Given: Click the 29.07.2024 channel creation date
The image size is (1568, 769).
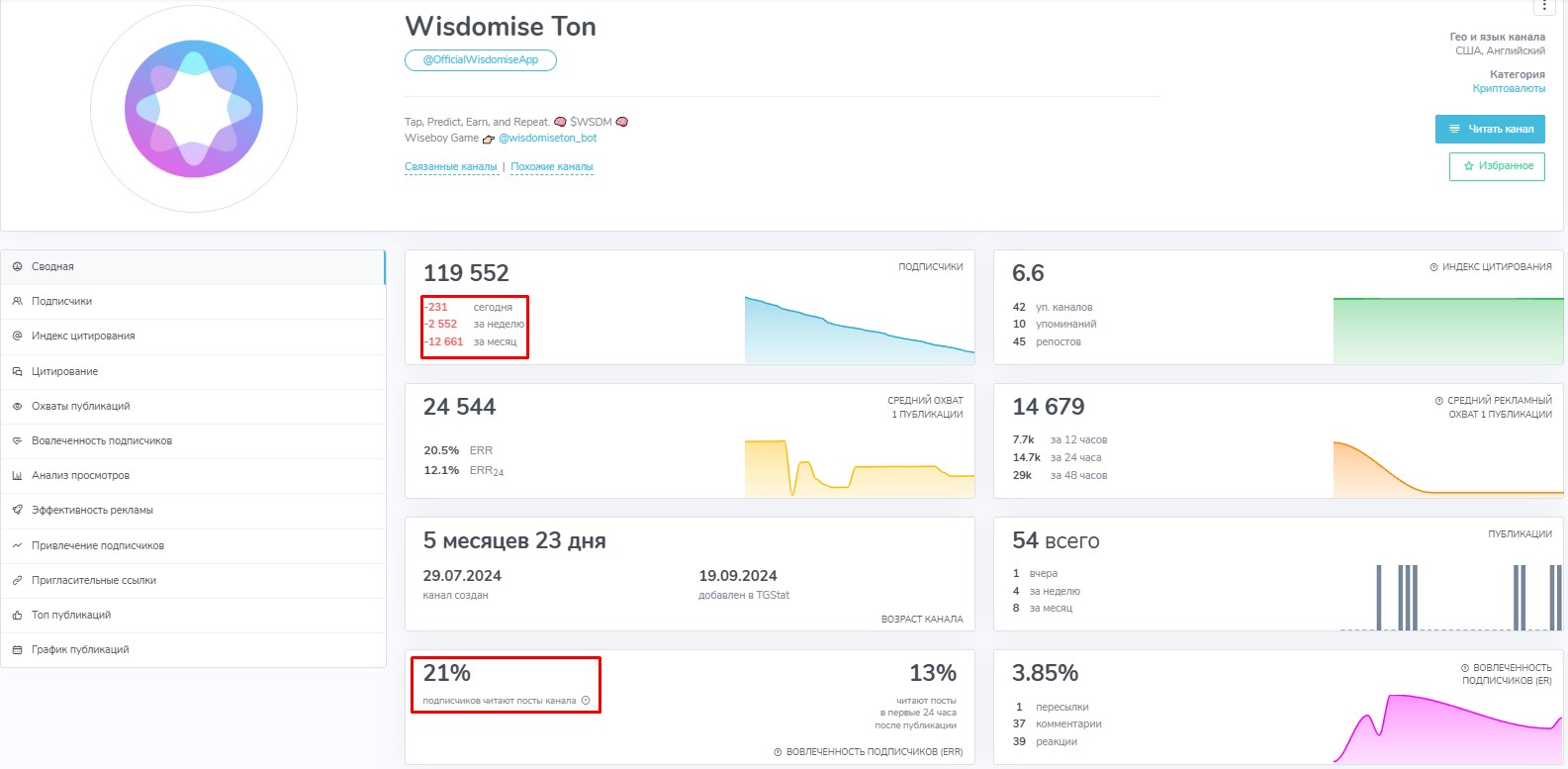Looking at the screenshot, I should pyautogui.click(x=462, y=576).
